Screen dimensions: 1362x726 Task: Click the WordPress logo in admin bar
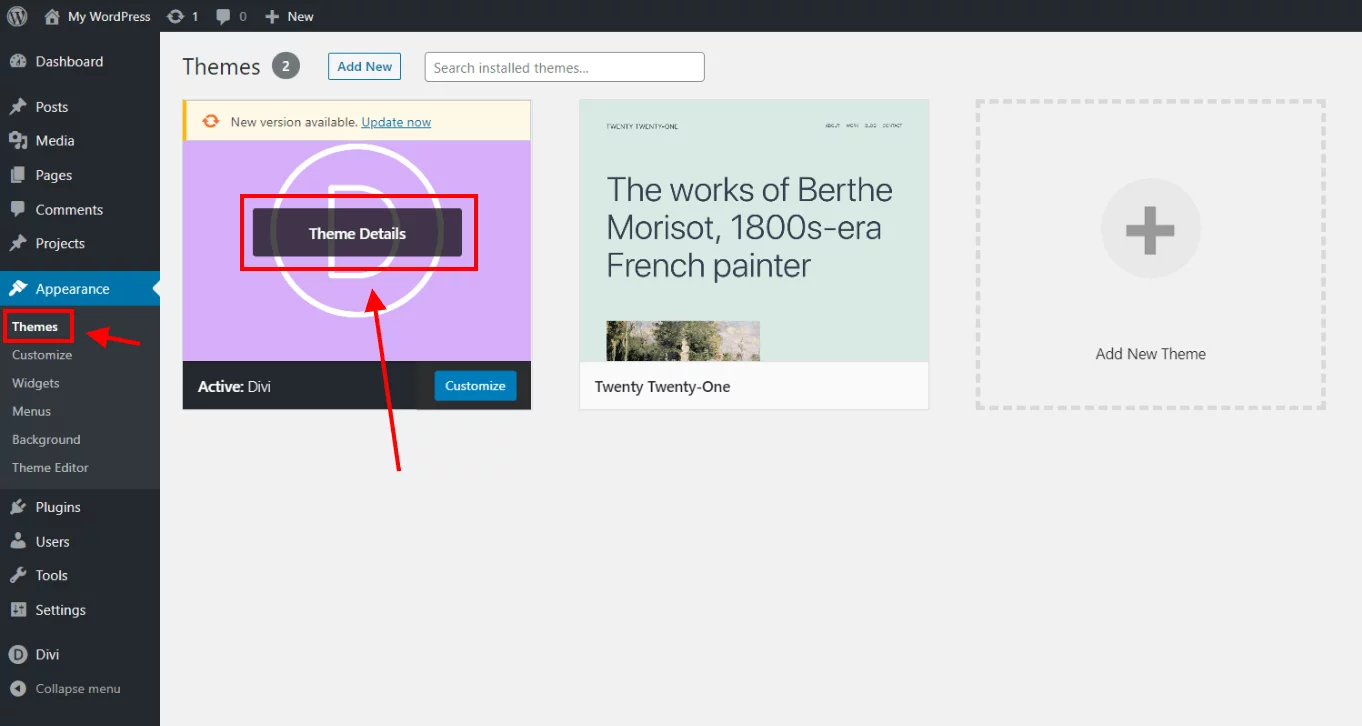(x=17, y=16)
